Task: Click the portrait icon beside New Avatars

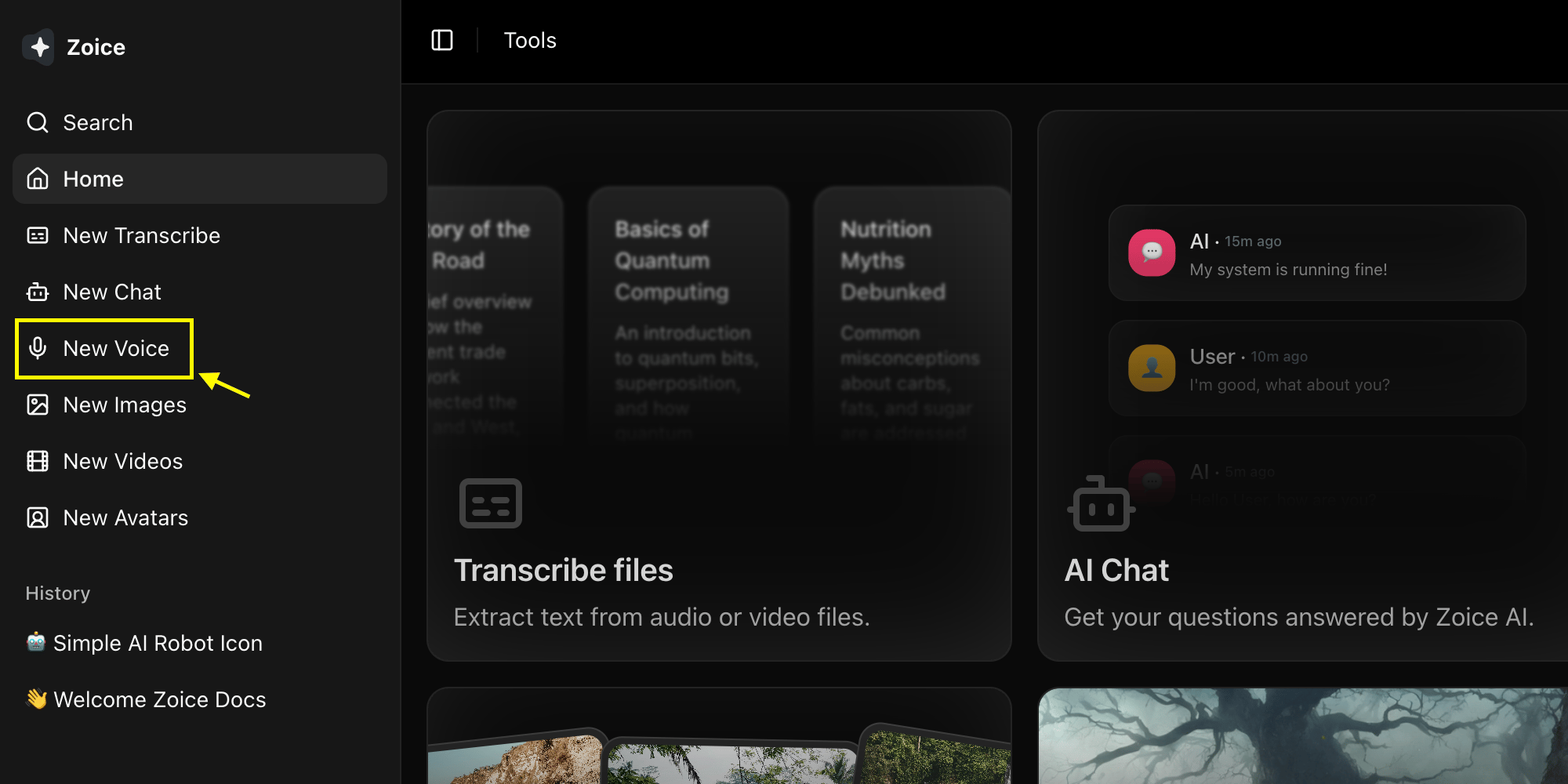Action: (x=38, y=517)
